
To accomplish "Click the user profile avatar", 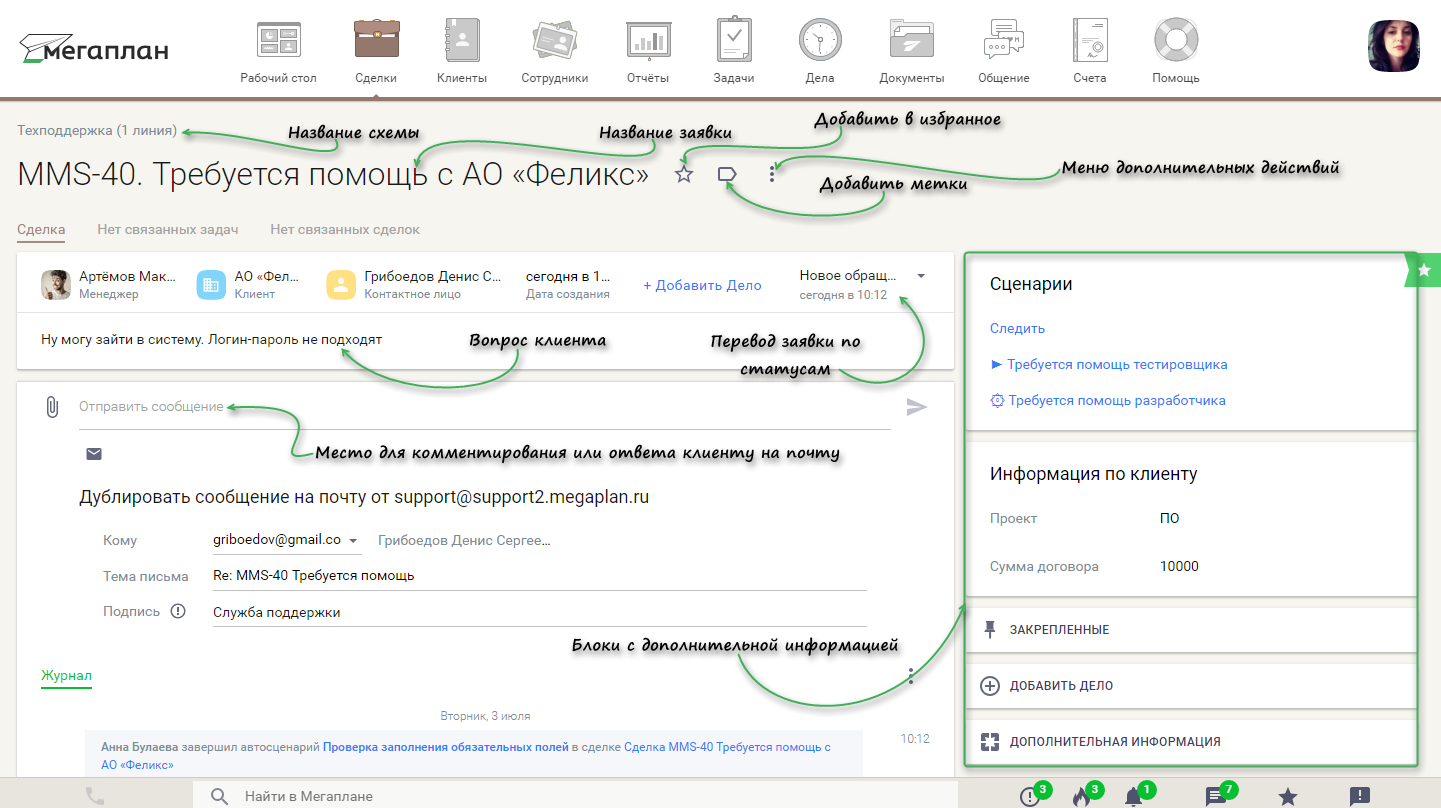I will tap(1394, 45).
